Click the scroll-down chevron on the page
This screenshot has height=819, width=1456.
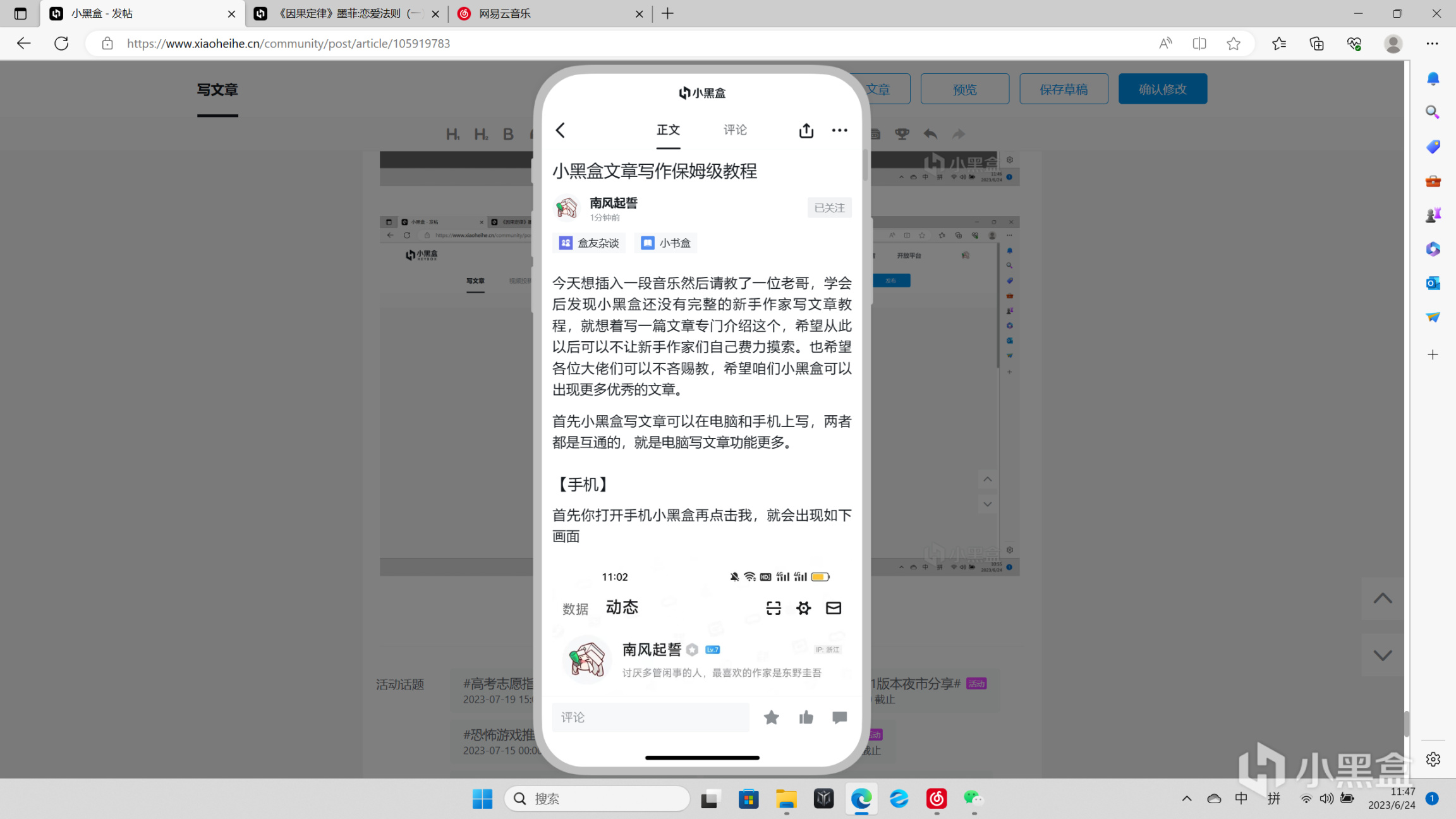1382,655
